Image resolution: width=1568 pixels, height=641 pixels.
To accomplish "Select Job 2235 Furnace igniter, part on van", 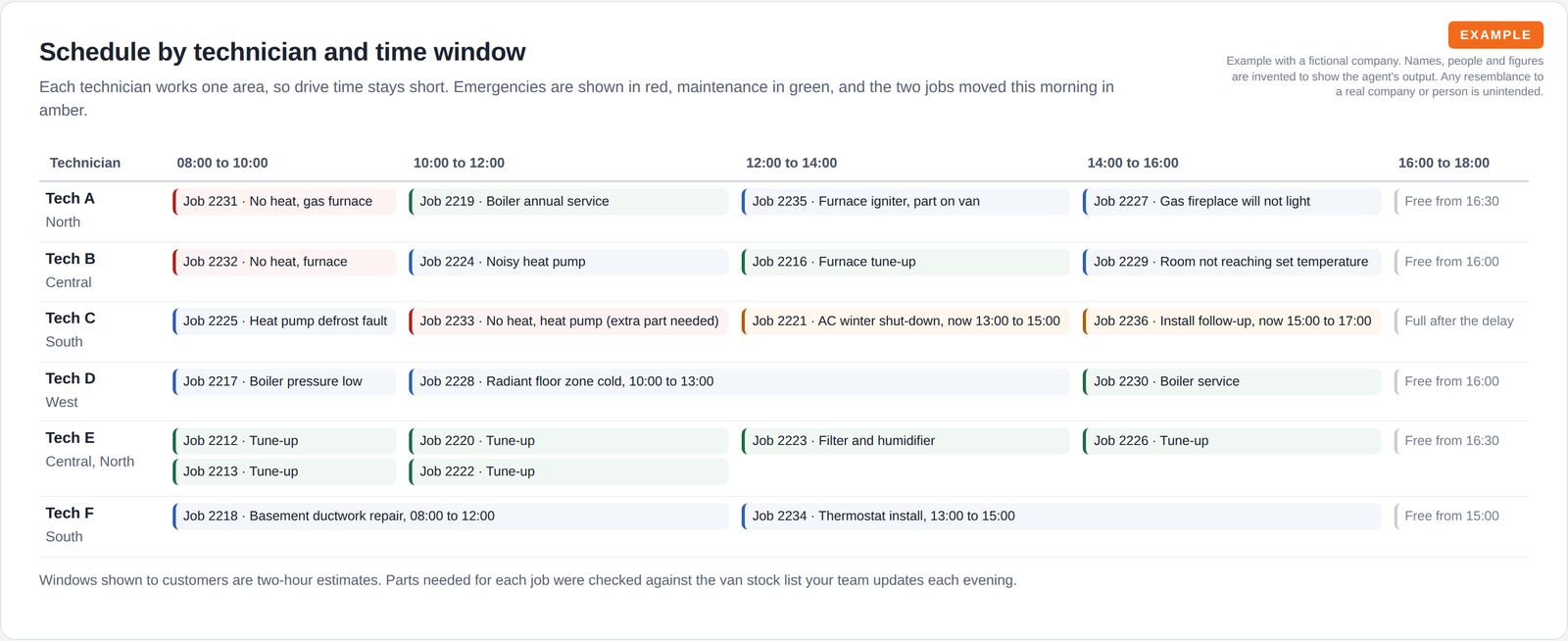I will coord(906,201).
